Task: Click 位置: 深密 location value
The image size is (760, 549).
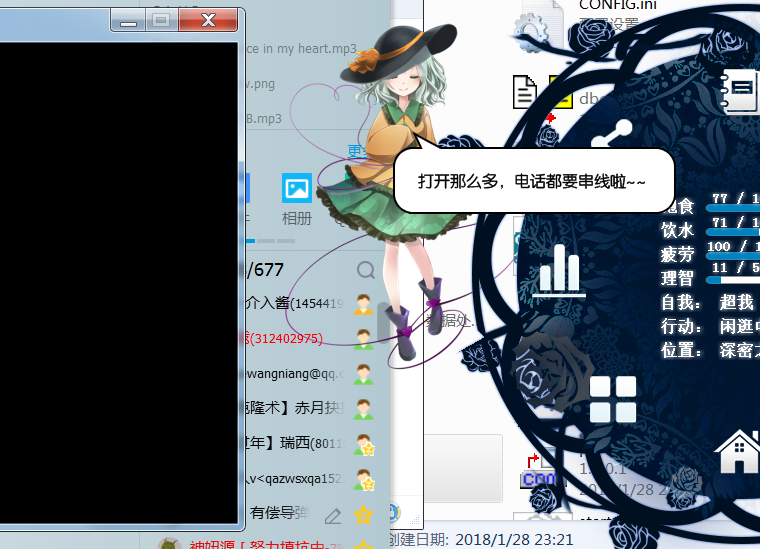Action: 740,350
